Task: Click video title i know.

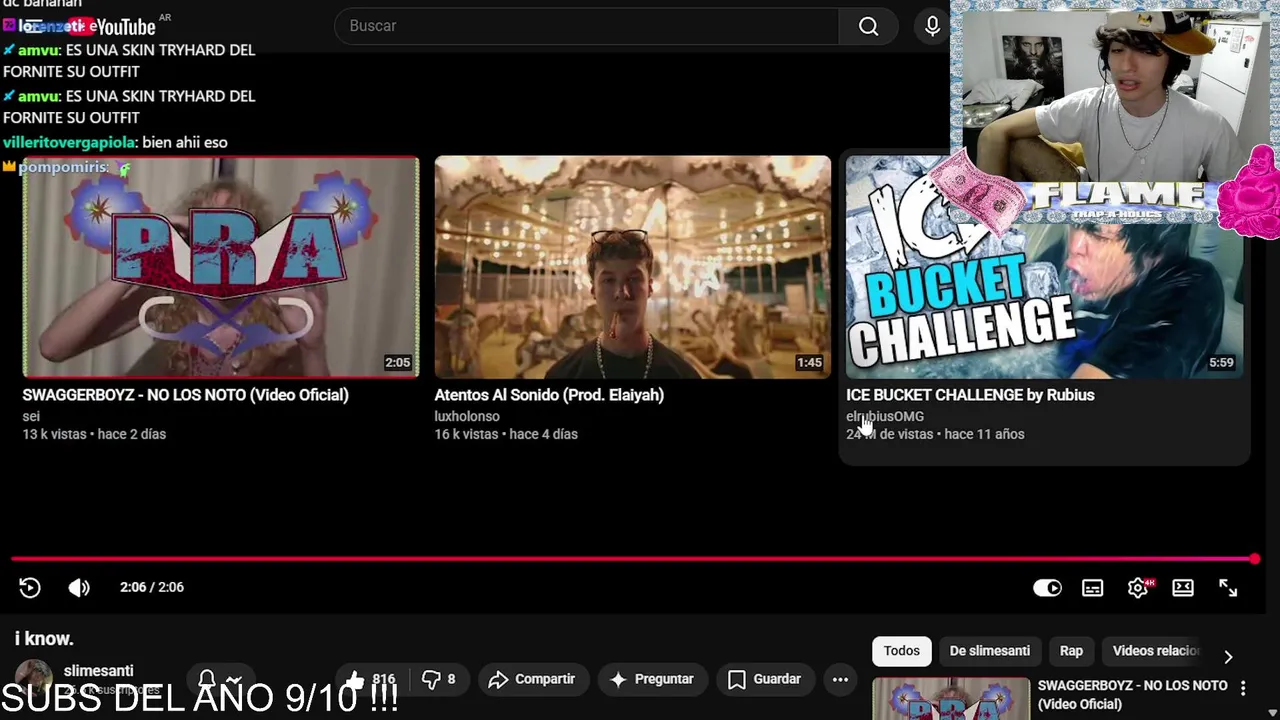Action: (44, 639)
